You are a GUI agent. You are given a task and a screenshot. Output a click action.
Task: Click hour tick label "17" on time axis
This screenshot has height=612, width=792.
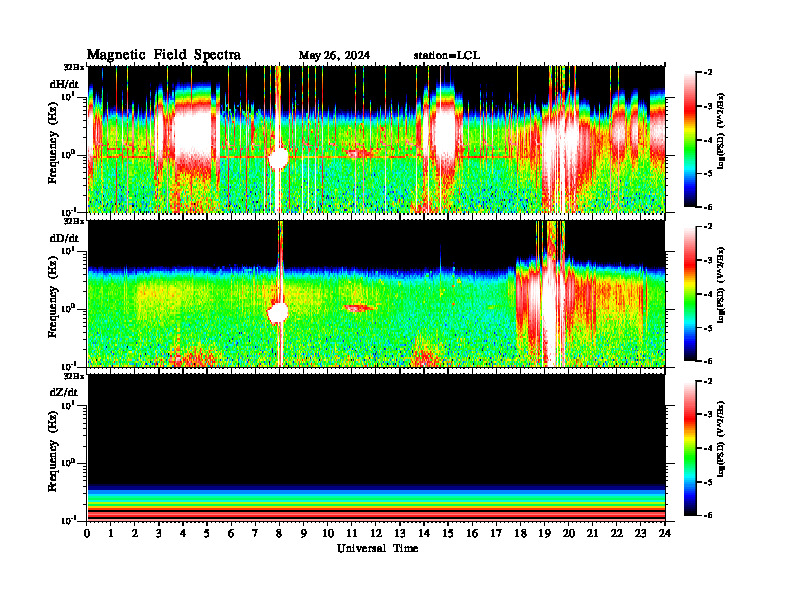[x=496, y=534]
